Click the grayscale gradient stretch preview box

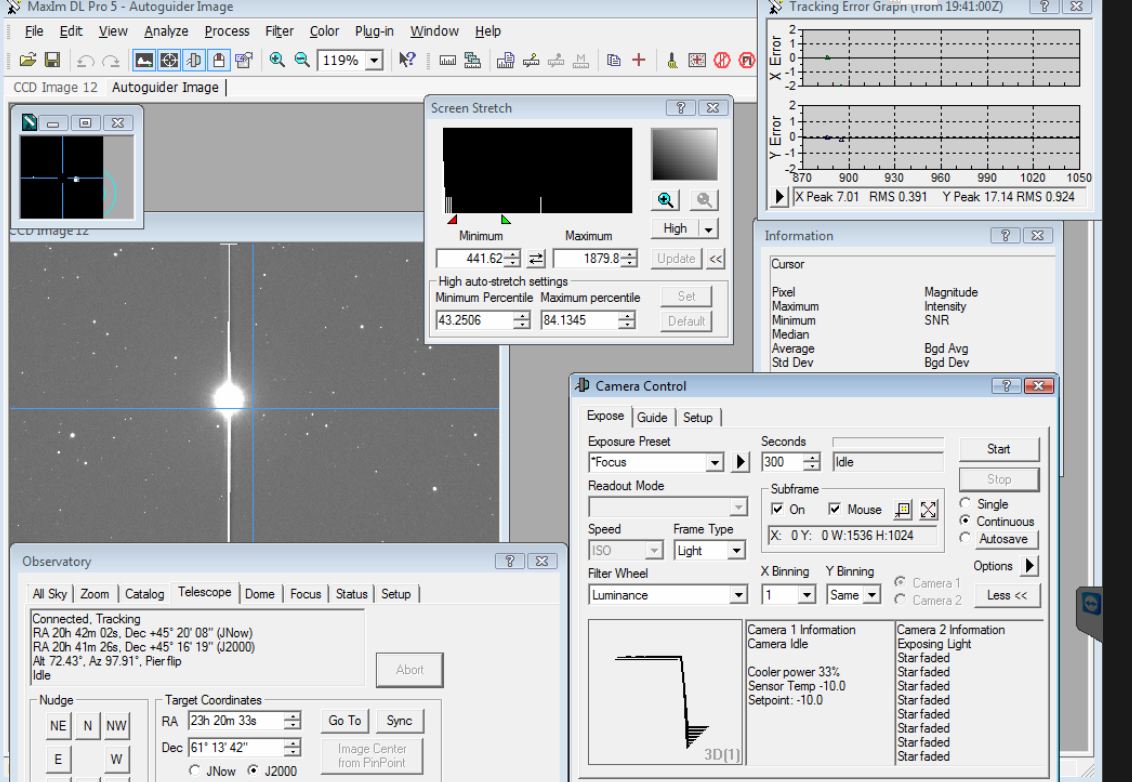[684, 155]
